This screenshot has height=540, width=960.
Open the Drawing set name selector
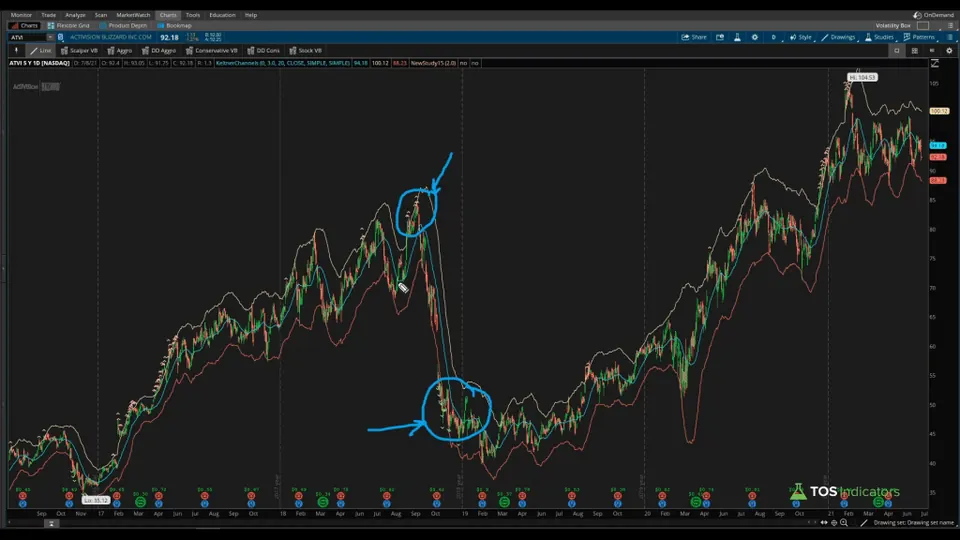[x=913, y=523]
